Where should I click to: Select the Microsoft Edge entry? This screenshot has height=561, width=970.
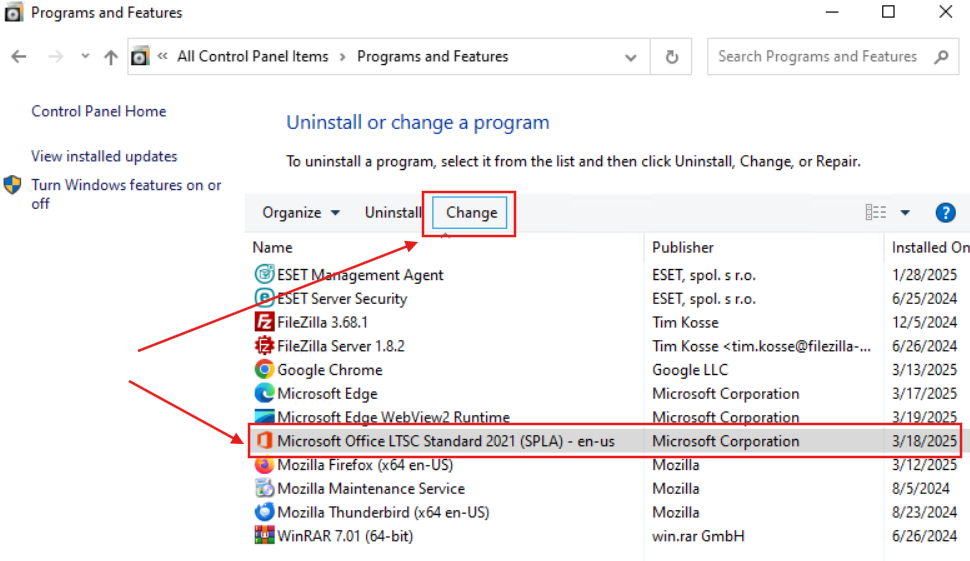click(x=327, y=393)
